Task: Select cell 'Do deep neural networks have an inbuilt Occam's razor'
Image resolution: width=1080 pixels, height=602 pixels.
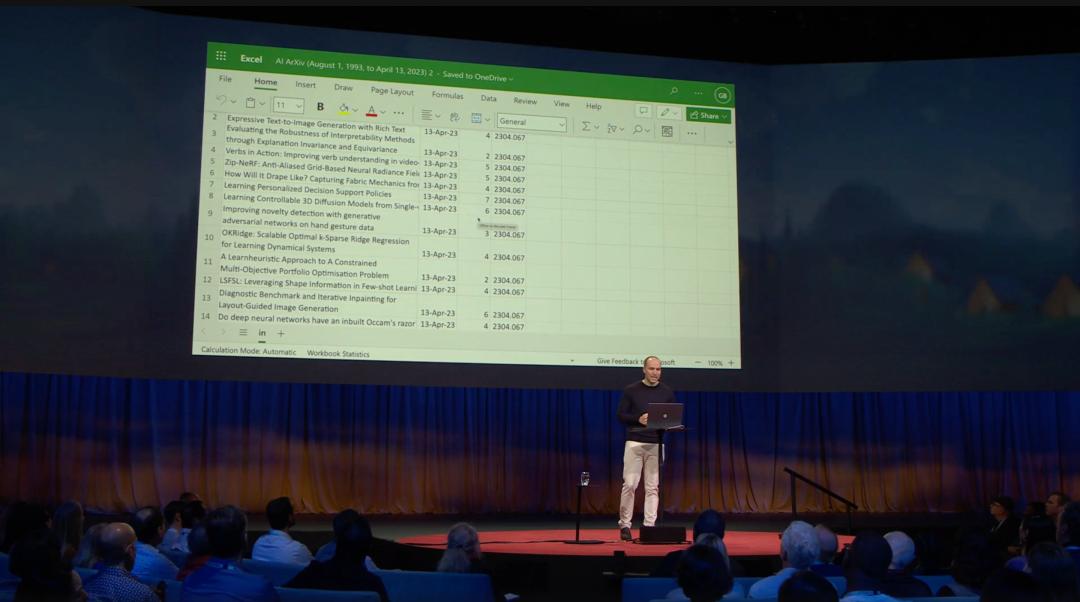Action: (x=316, y=321)
